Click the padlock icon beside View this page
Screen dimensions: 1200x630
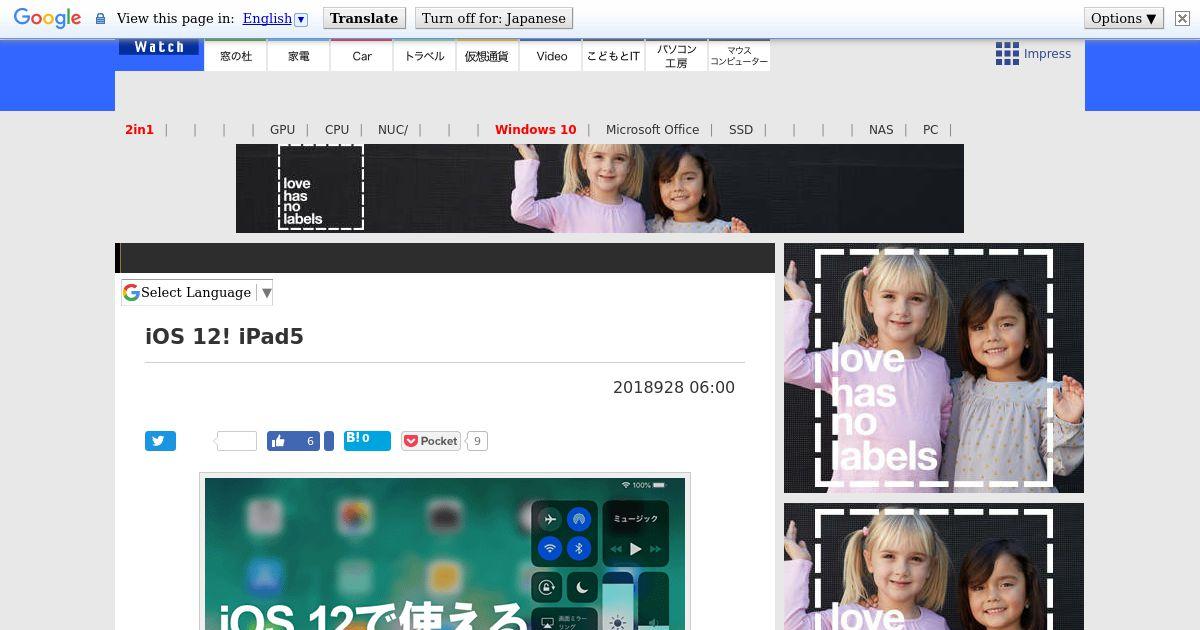(x=100, y=19)
